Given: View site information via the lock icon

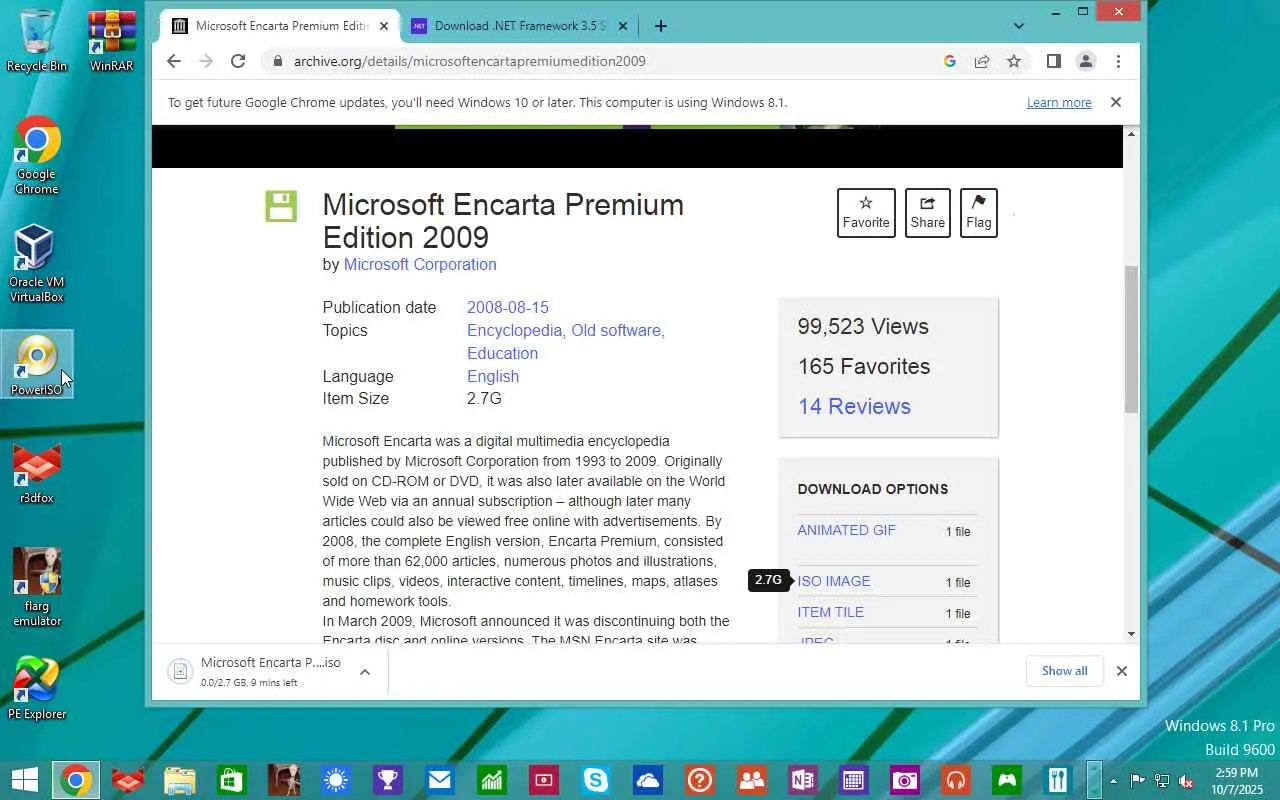Looking at the screenshot, I should click(276, 61).
